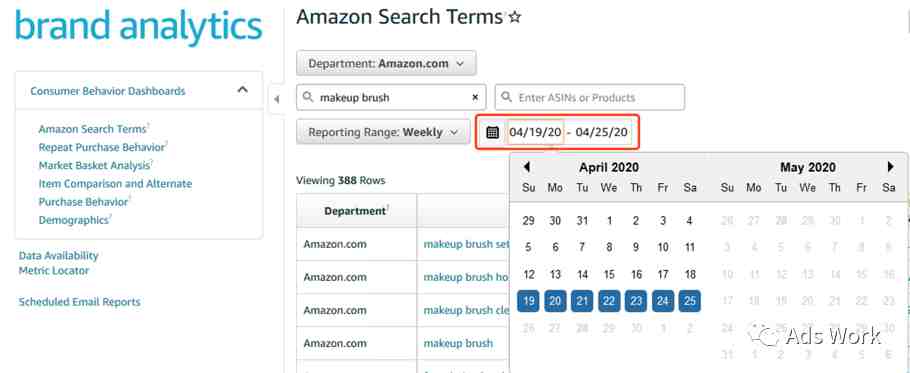This screenshot has width=910, height=373.
Task: Click Data Availability link
Action: click(59, 256)
